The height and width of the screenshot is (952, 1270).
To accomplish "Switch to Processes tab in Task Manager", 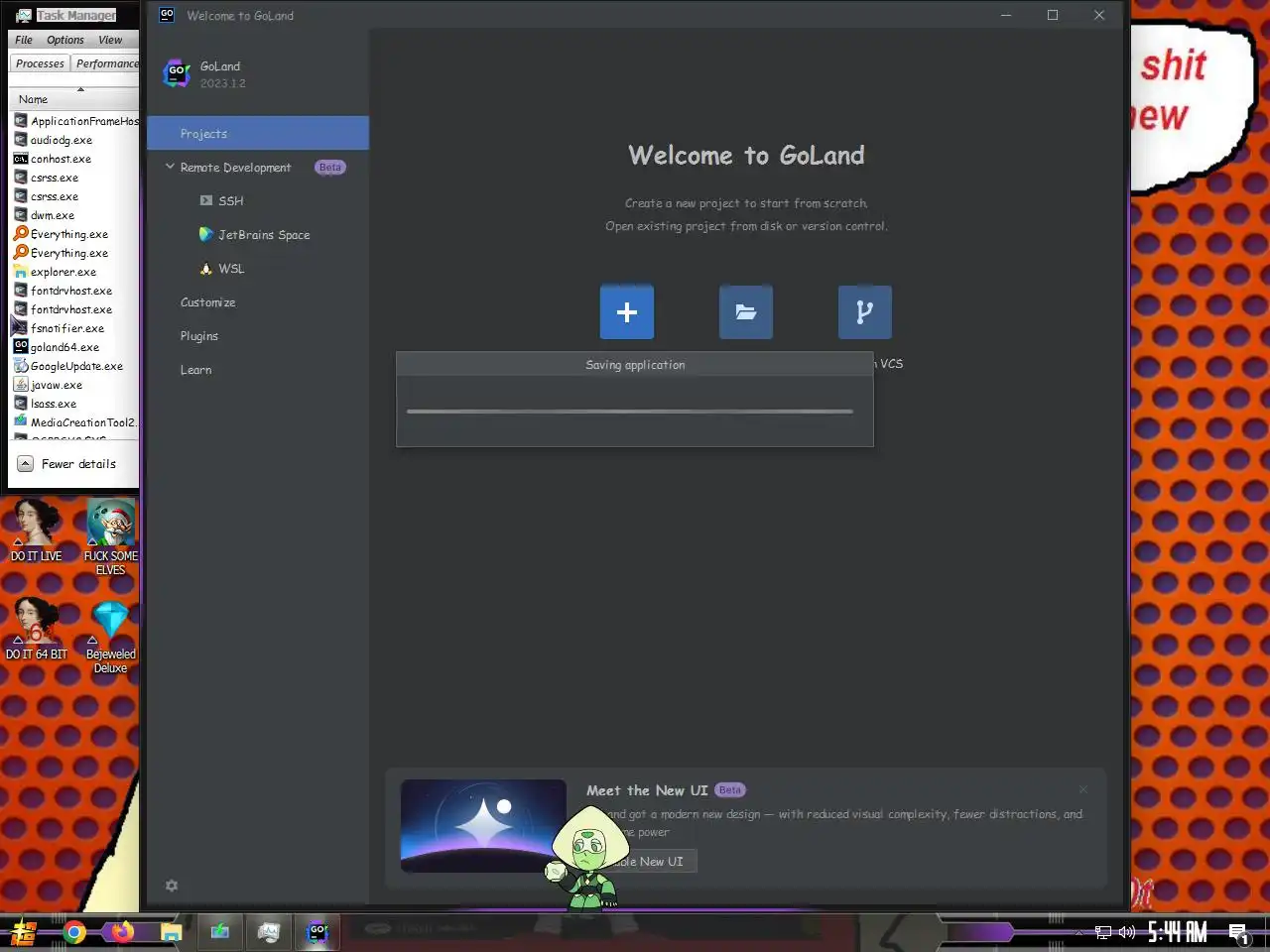I will coord(40,63).
